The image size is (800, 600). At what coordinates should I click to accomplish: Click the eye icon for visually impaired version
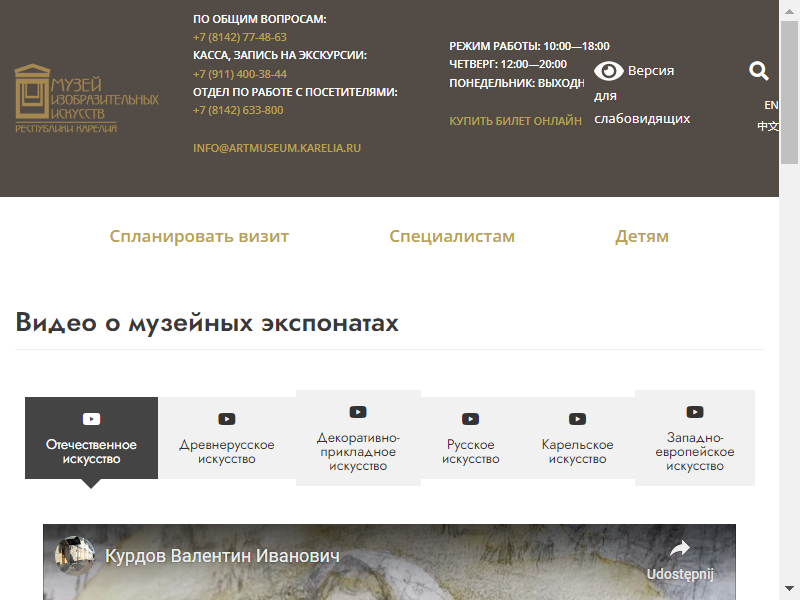[x=608, y=71]
